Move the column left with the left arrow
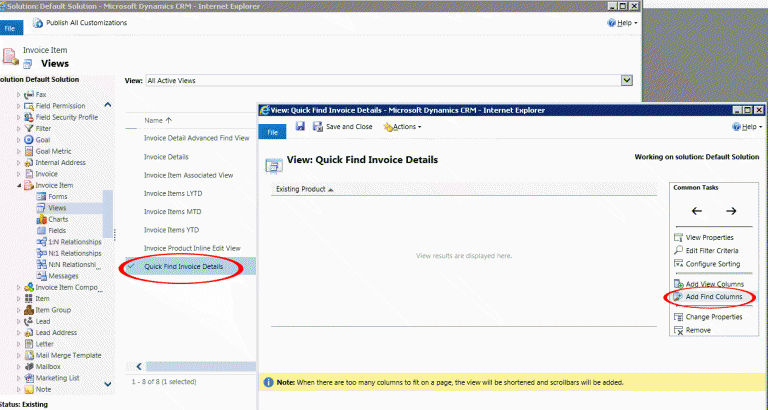The height and width of the screenshot is (410, 768). tap(696, 211)
